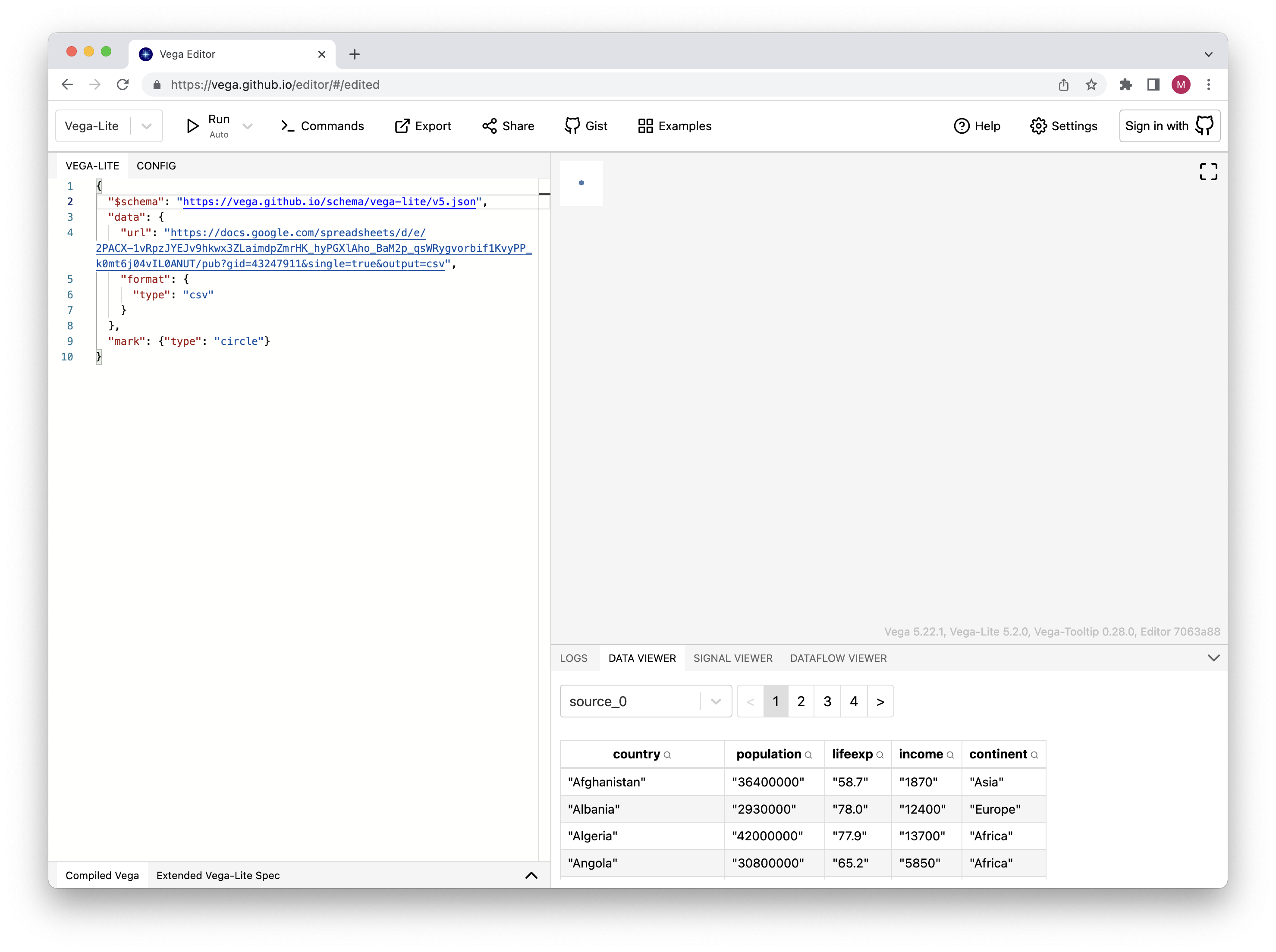Open the Commands menu
This screenshot has width=1276, height=952.
pyautogui.click(x=322, y=125)
